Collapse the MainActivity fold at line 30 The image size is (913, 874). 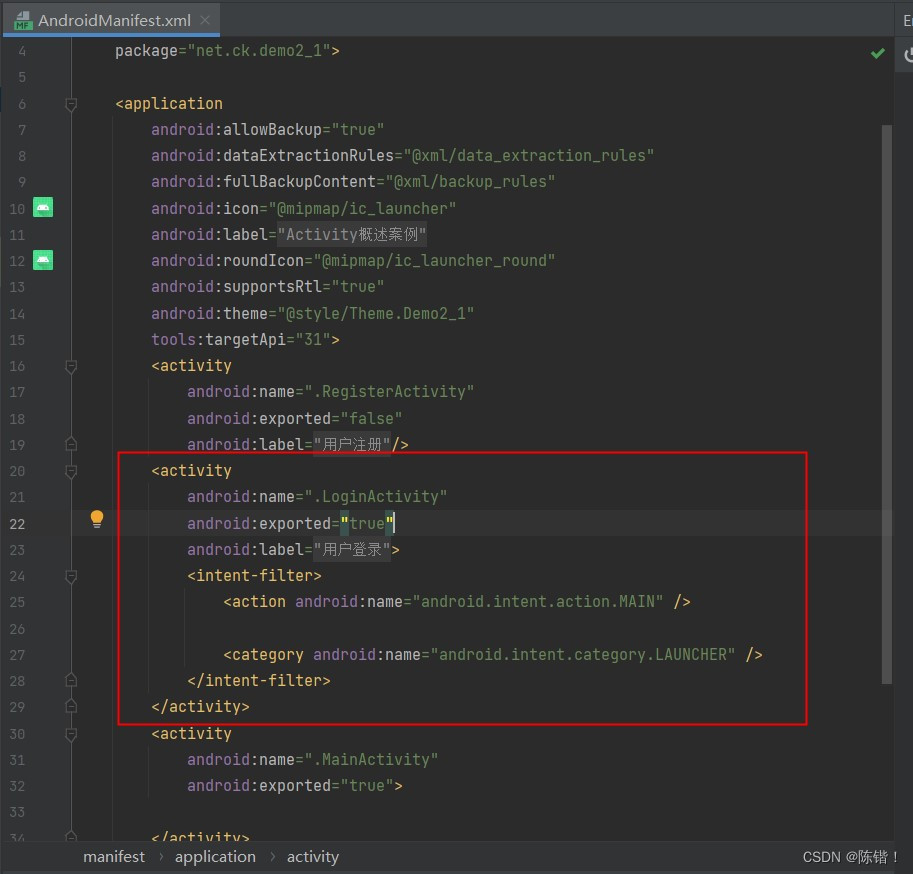(71, 734)
